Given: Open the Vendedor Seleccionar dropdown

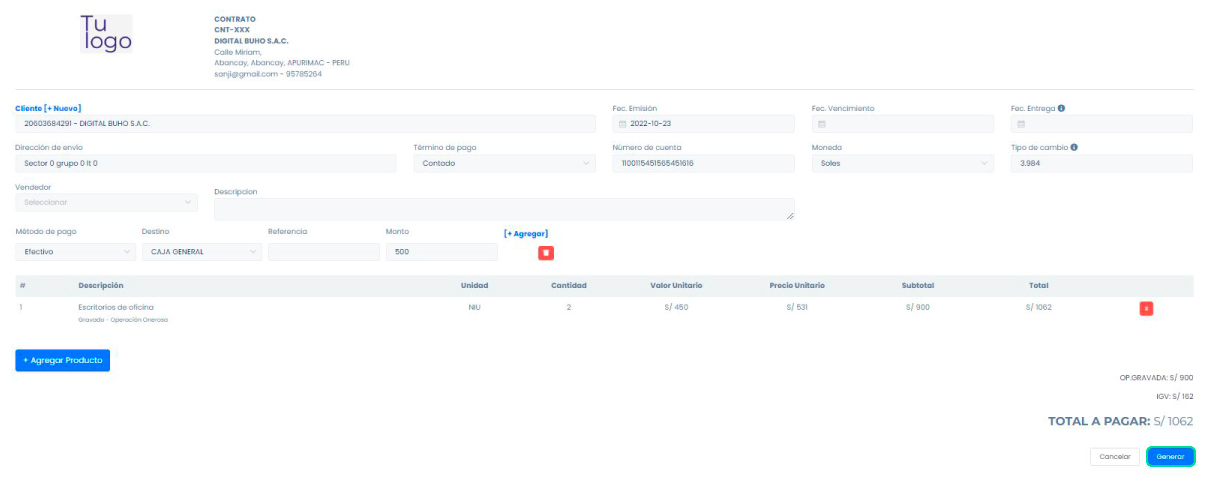Looking at the screenshot, I should (106, 202).
